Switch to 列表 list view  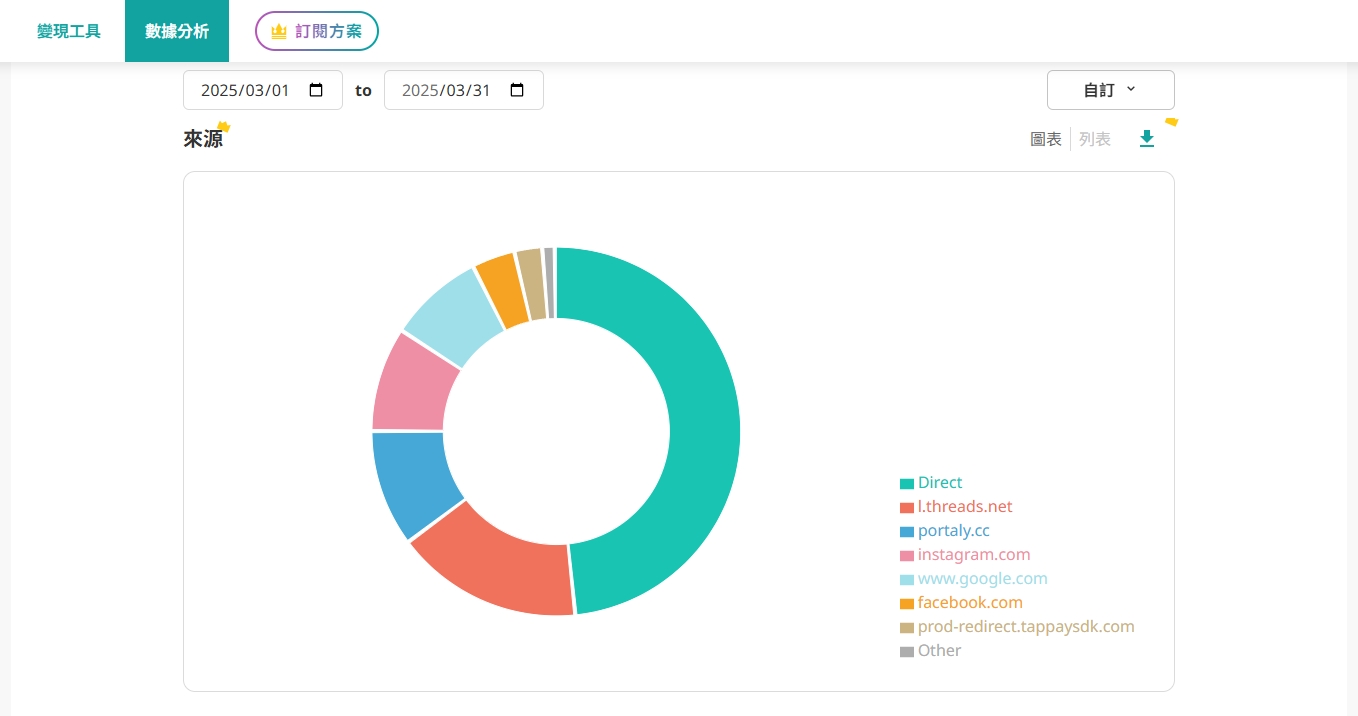pos(1095,139)
